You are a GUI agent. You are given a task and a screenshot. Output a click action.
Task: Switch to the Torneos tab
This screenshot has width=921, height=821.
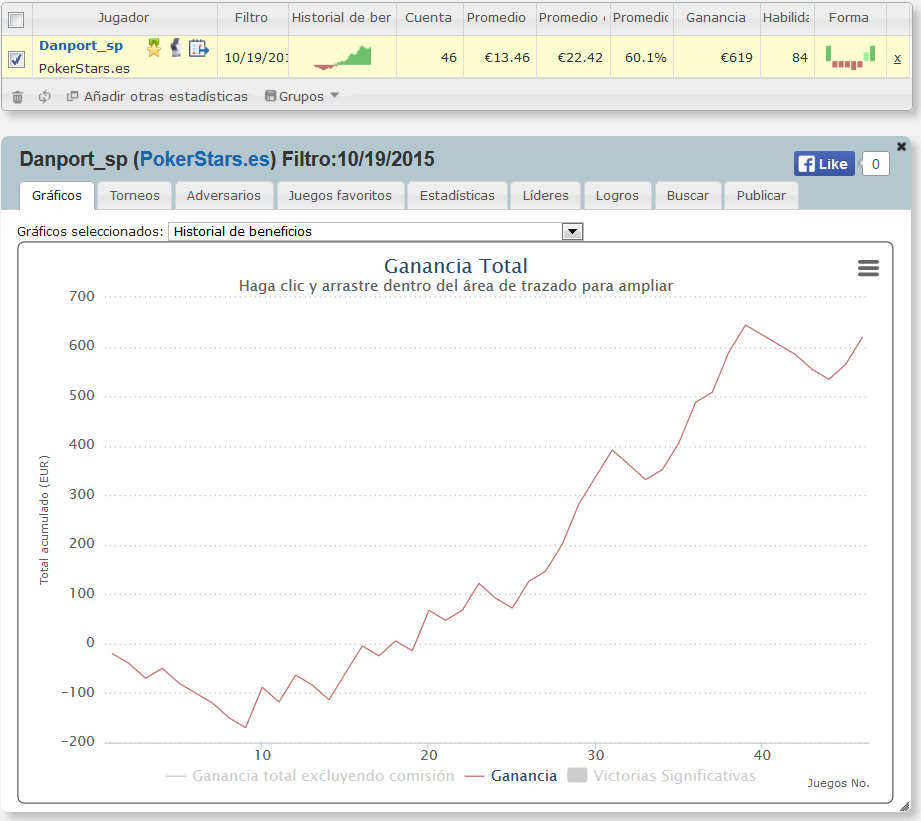coord(135,196)
